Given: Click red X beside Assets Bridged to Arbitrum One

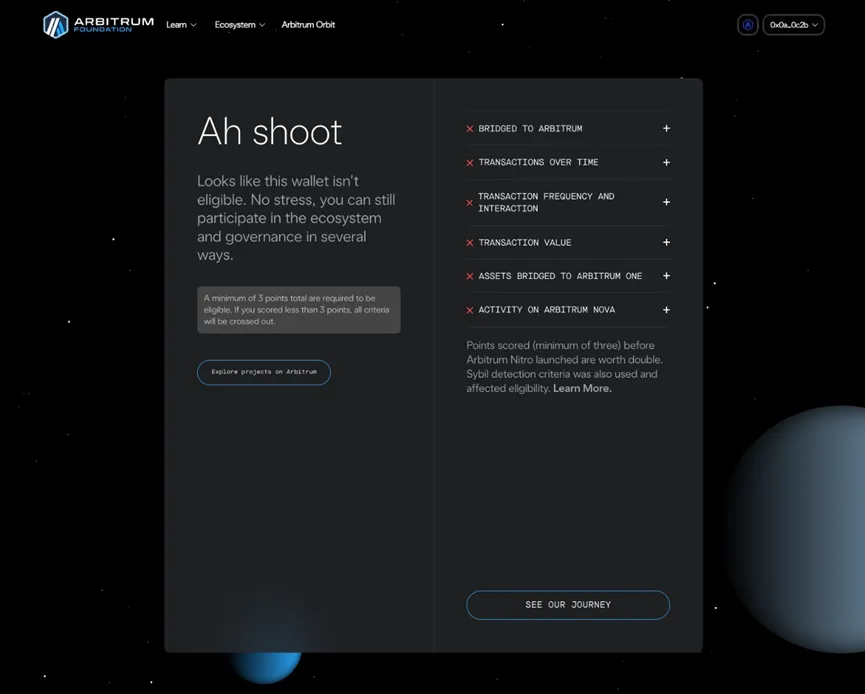Looking at the screenshot, I should coord(469,276).
